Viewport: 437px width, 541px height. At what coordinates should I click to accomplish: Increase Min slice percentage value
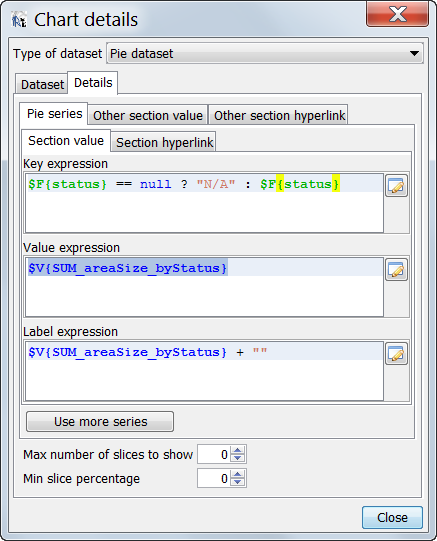point(238,474)
